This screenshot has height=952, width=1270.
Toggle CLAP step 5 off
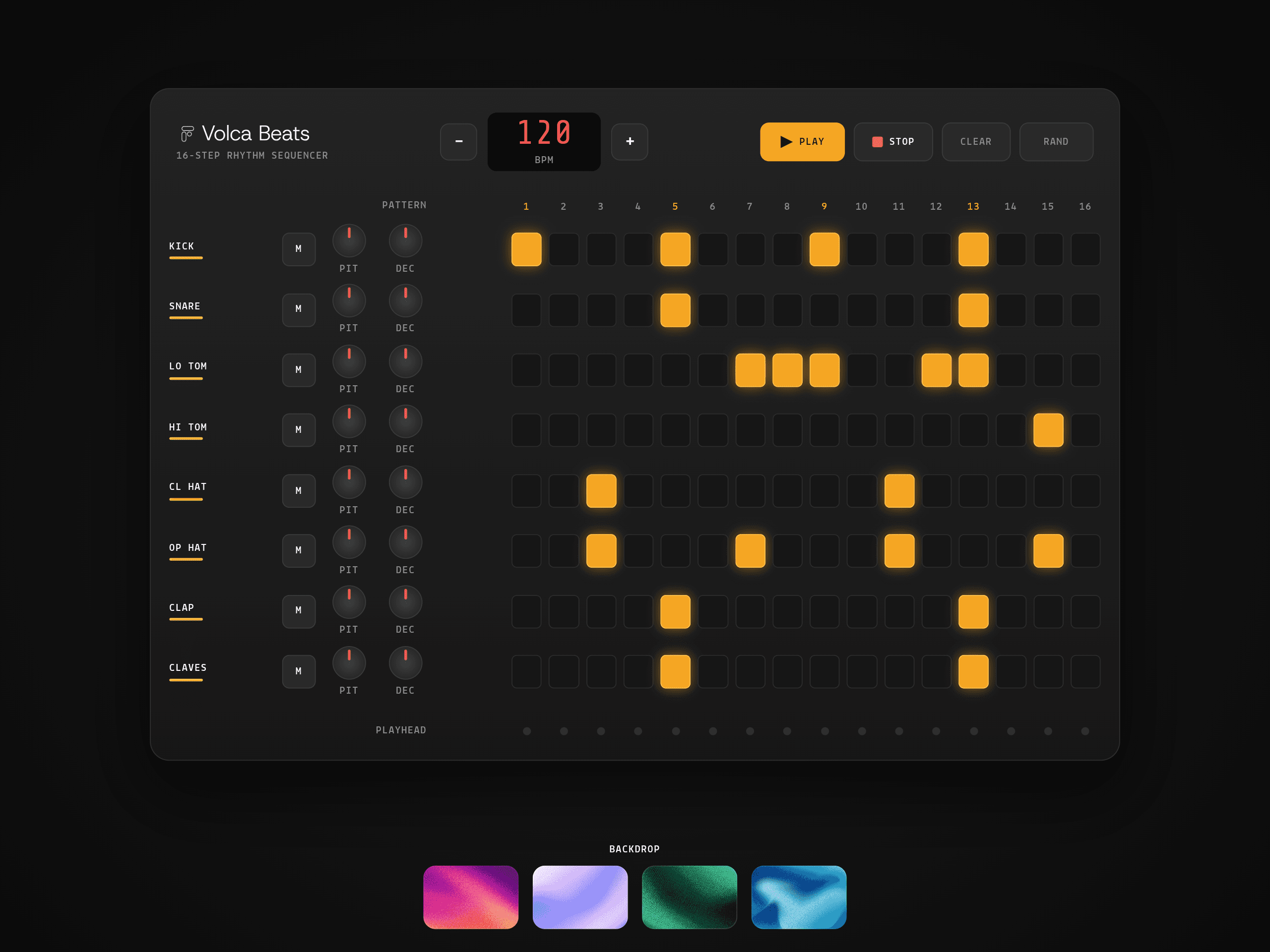[675, 612]
